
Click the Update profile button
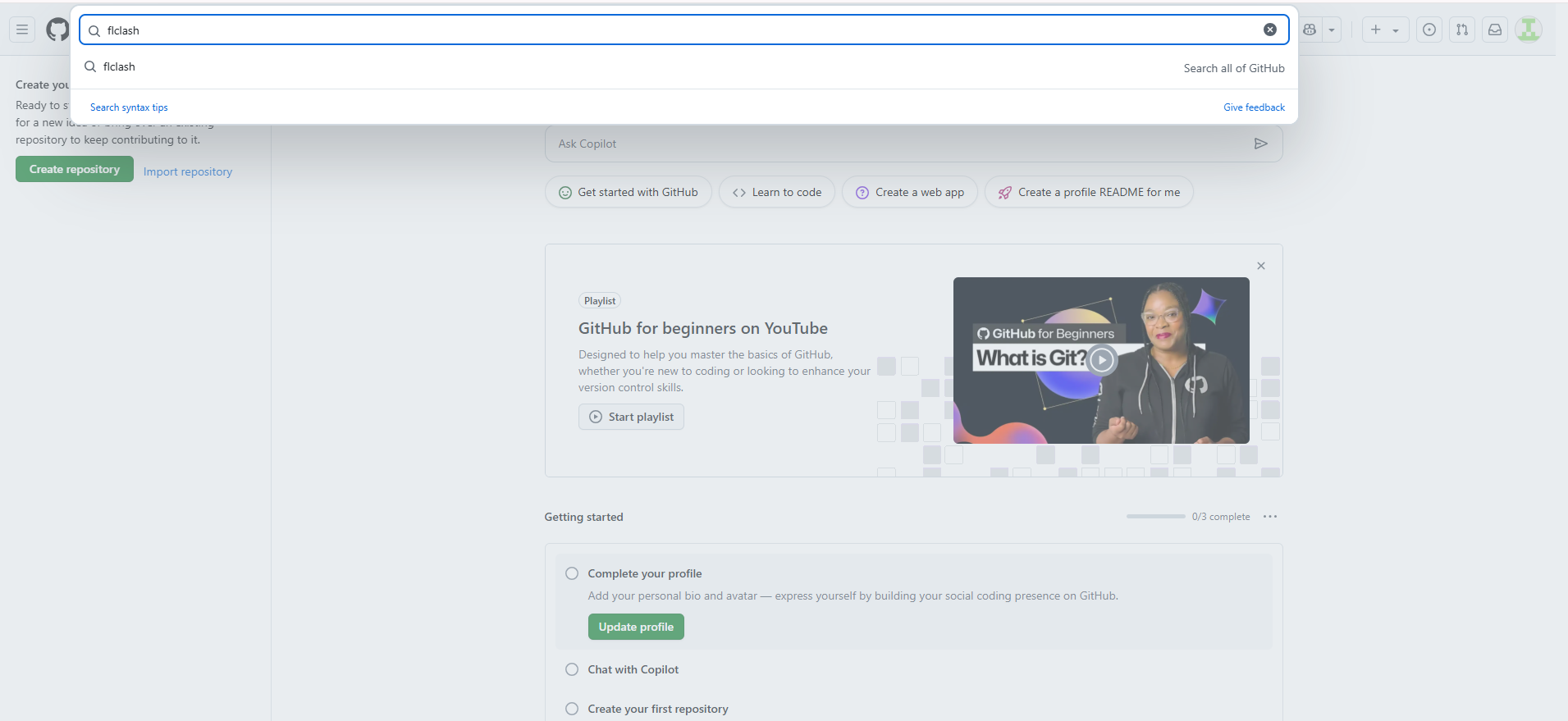[x=636, y=627]
